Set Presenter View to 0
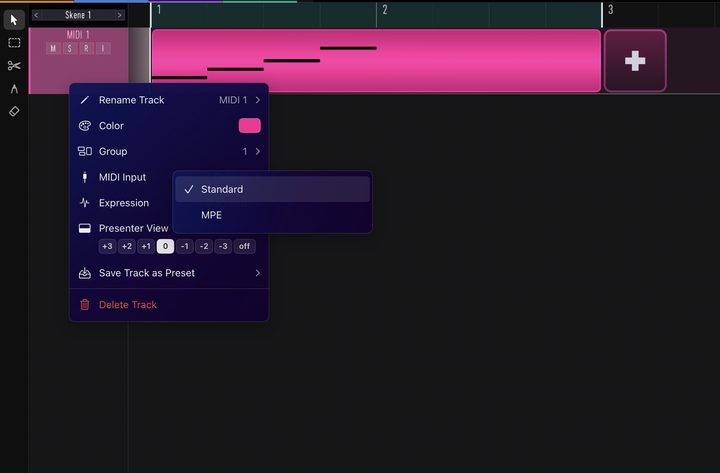This screenshot has height=473, width=720. coord(165,247)
